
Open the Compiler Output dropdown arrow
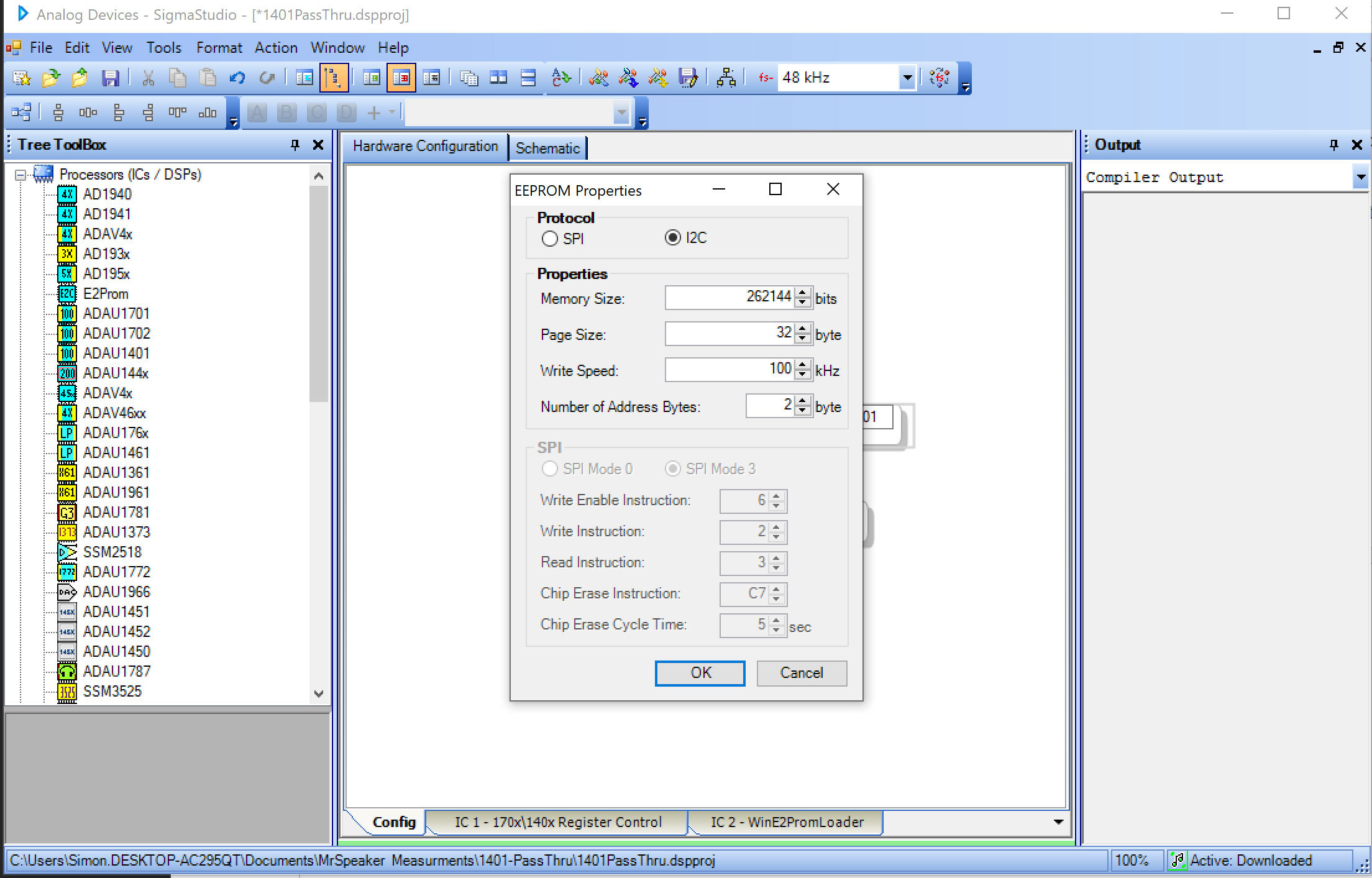[1361, 178]
